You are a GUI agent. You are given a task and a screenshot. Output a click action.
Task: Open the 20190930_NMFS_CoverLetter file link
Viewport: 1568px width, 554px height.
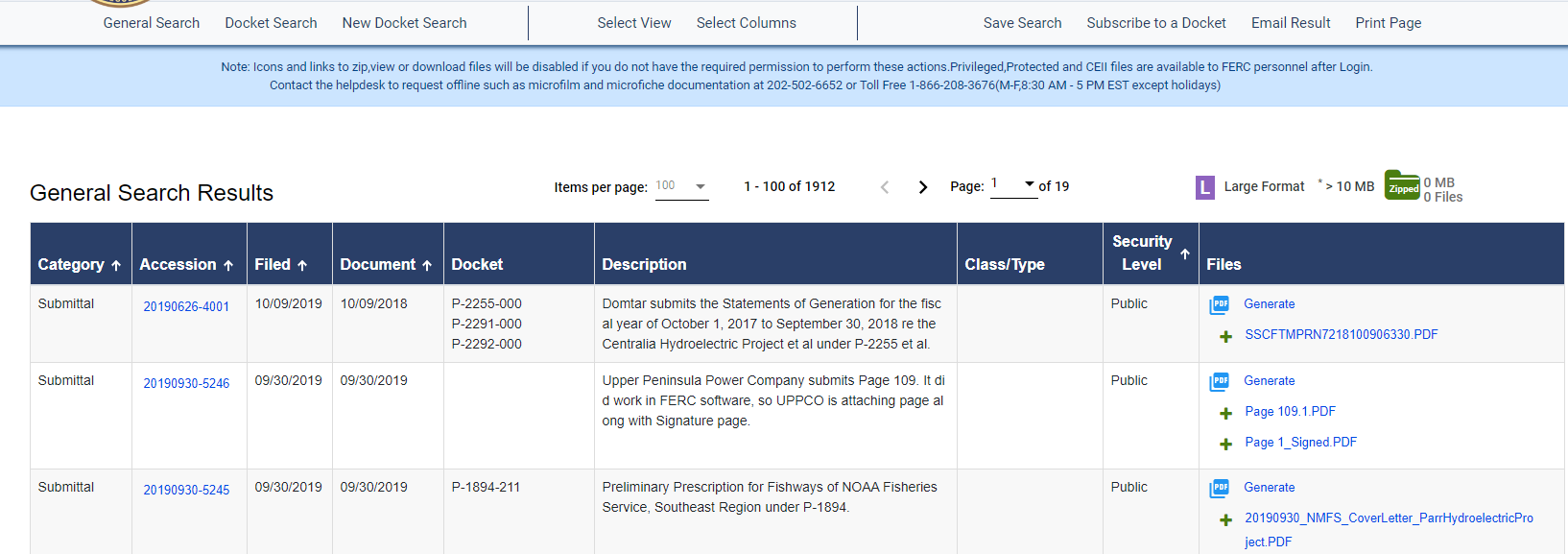coord(1388,518)
